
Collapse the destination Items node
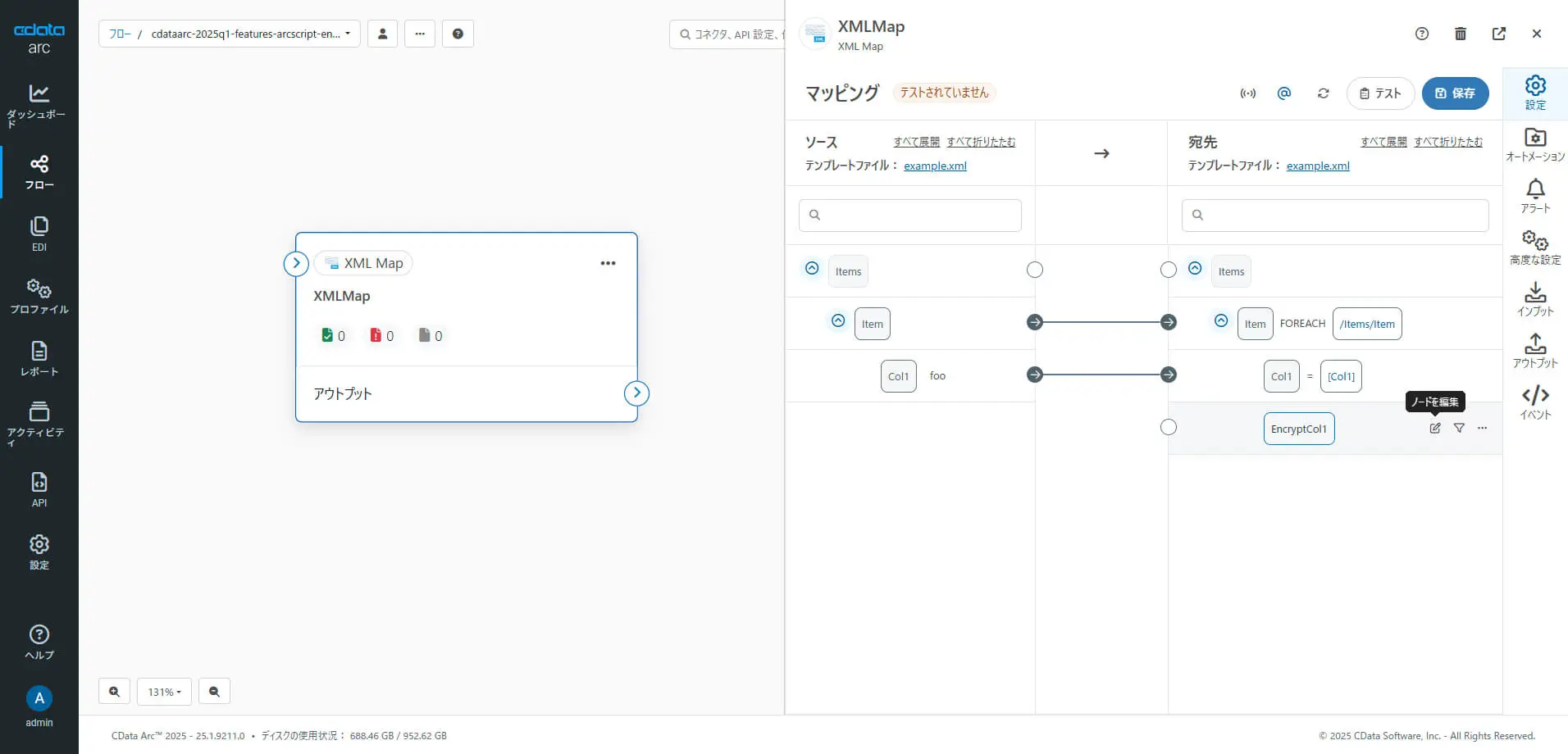point(1195,268)
